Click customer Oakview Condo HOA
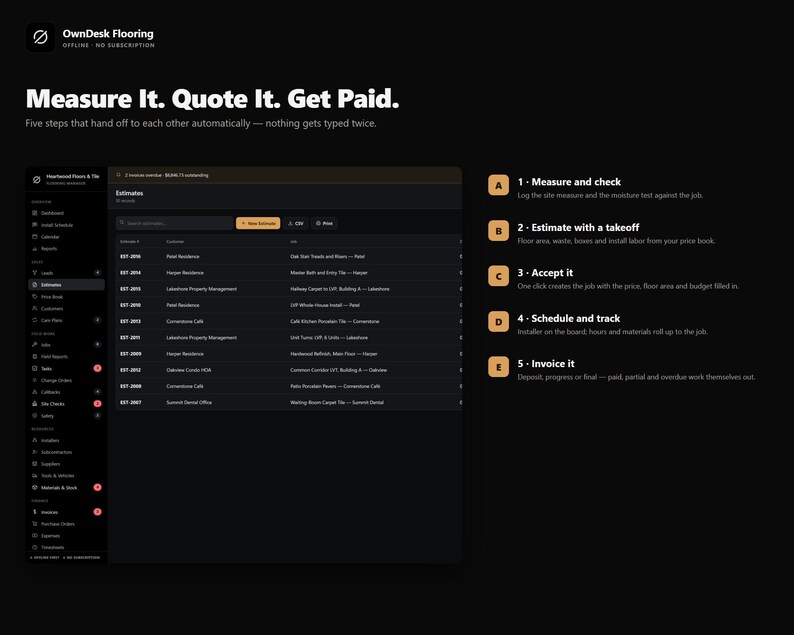Screen dimensions: 794x635 click(x=189, y=370)
